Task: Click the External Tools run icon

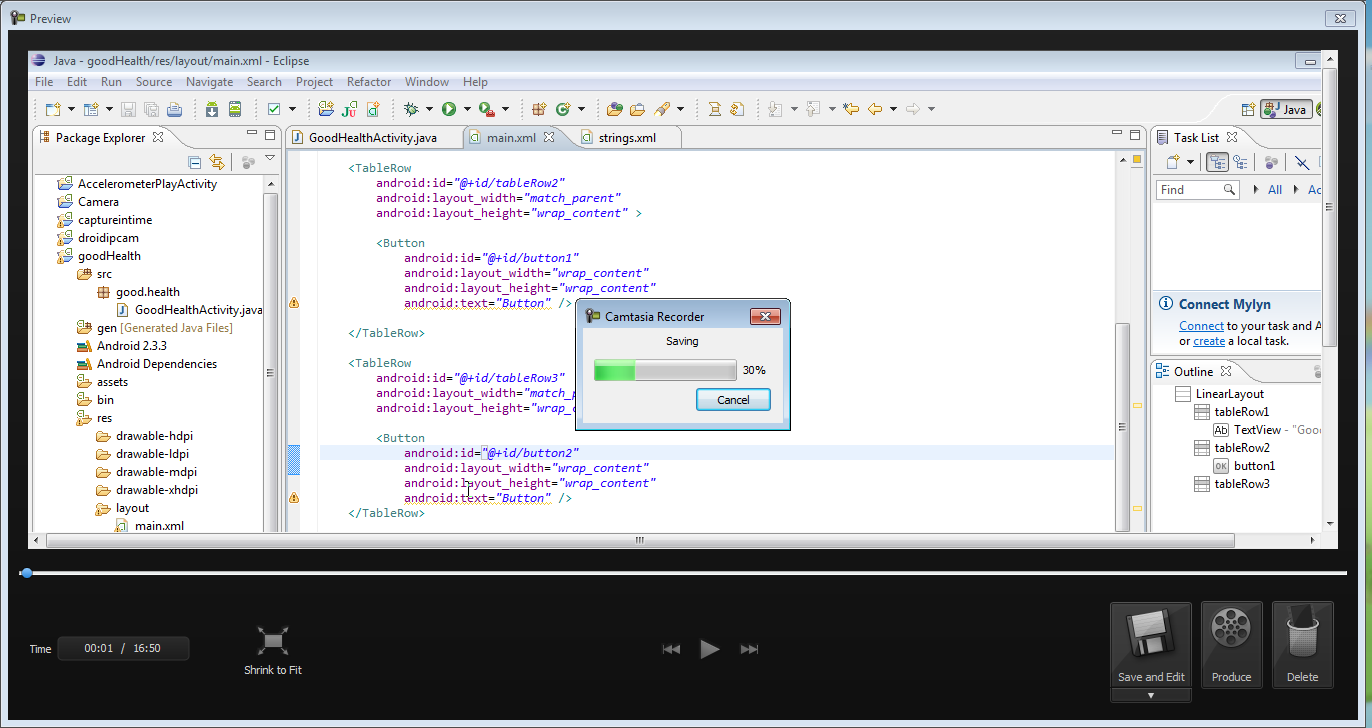Action: 486,109
